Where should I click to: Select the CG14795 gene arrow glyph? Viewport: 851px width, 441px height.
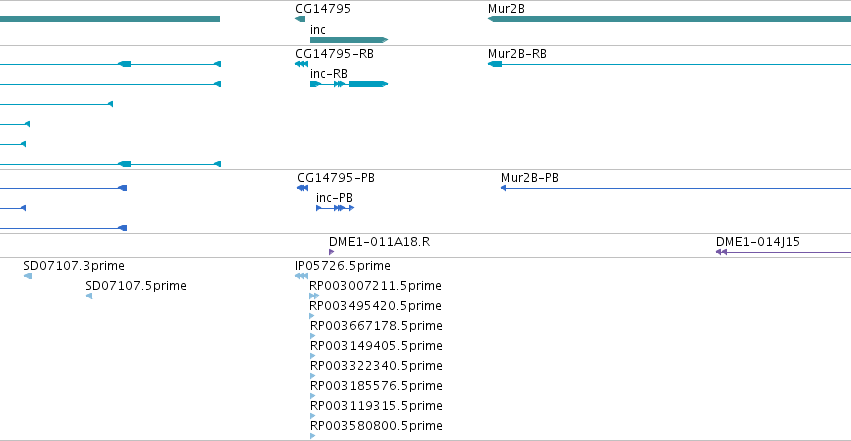(x=300, y=19)
